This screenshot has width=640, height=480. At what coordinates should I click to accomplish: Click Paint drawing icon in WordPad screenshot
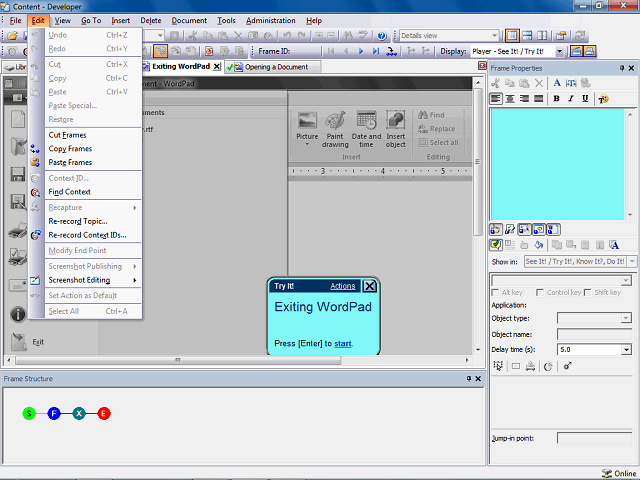pos(335,121)
